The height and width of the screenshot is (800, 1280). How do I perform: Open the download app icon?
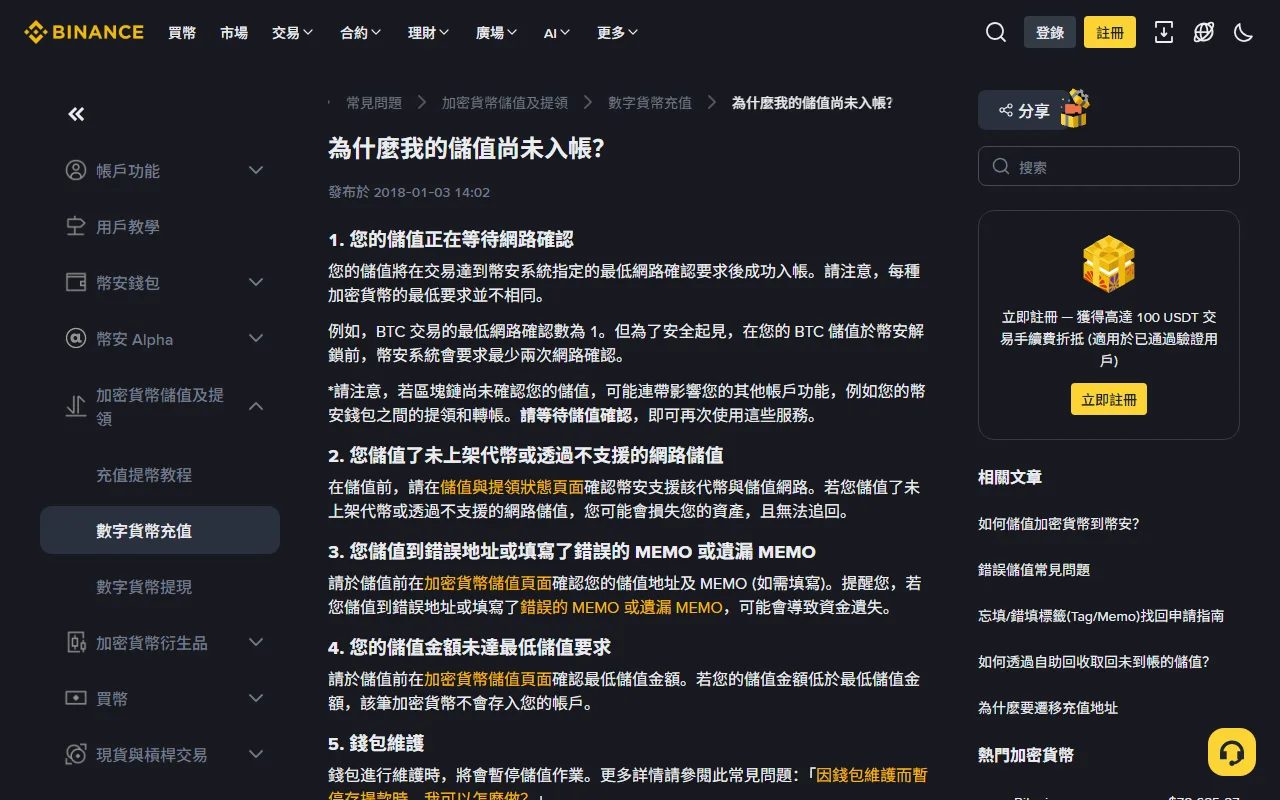pyautogui.click(x=1164, y=32)
